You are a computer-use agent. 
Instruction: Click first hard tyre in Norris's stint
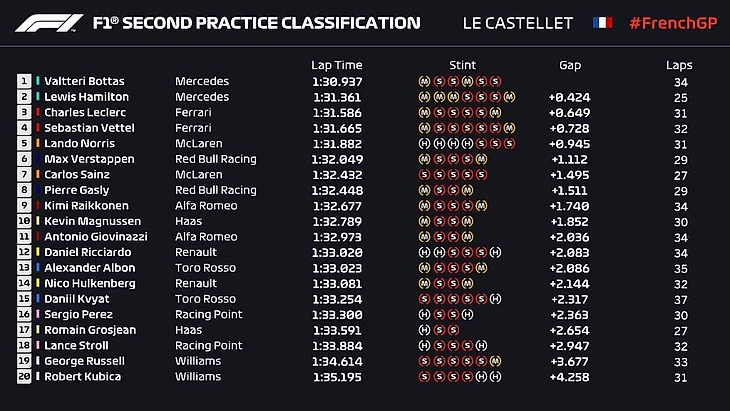(x=425, y=143)
